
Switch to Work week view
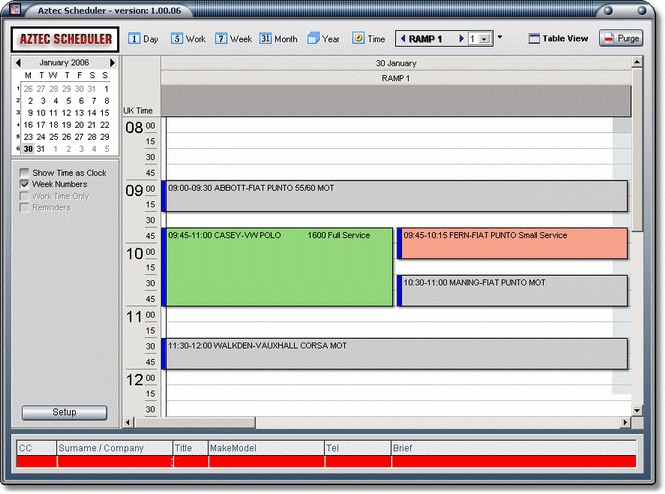point(188,39)
